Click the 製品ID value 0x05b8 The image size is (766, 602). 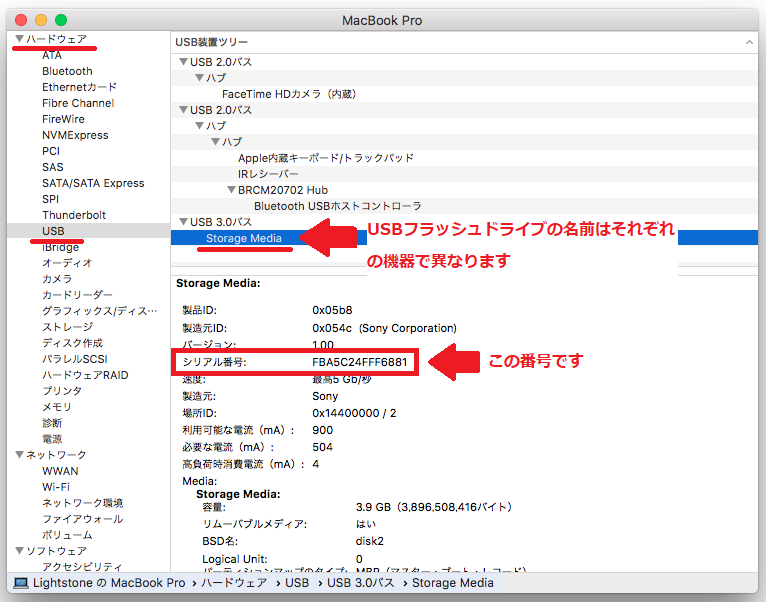point(332,310)
